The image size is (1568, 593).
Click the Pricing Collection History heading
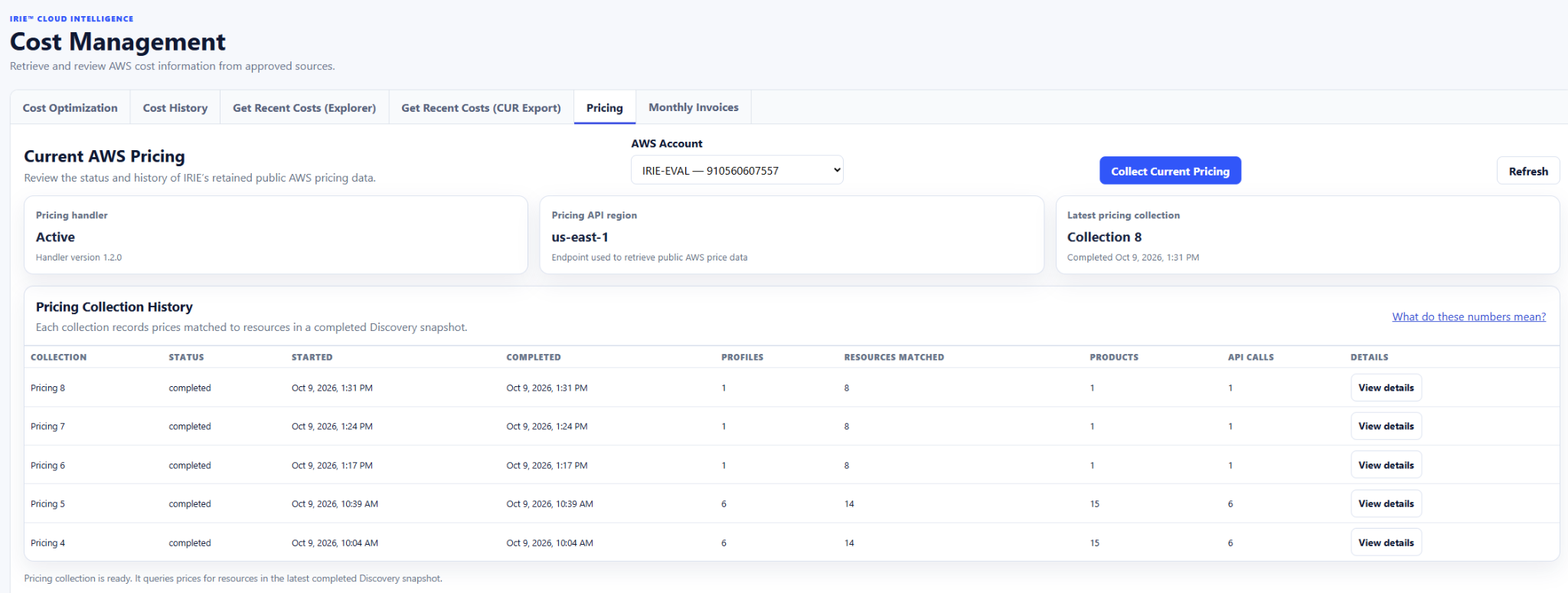(x=114, y=306)
